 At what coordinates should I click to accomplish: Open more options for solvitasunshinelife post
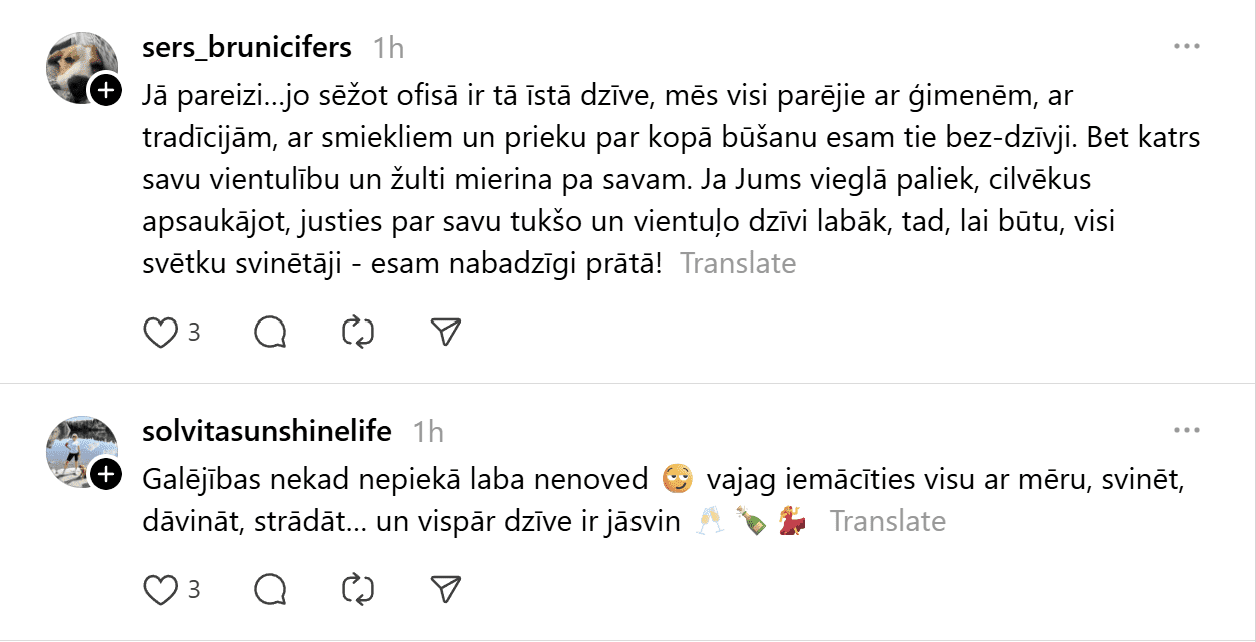pyautogui.click(x=1186, y=430)
